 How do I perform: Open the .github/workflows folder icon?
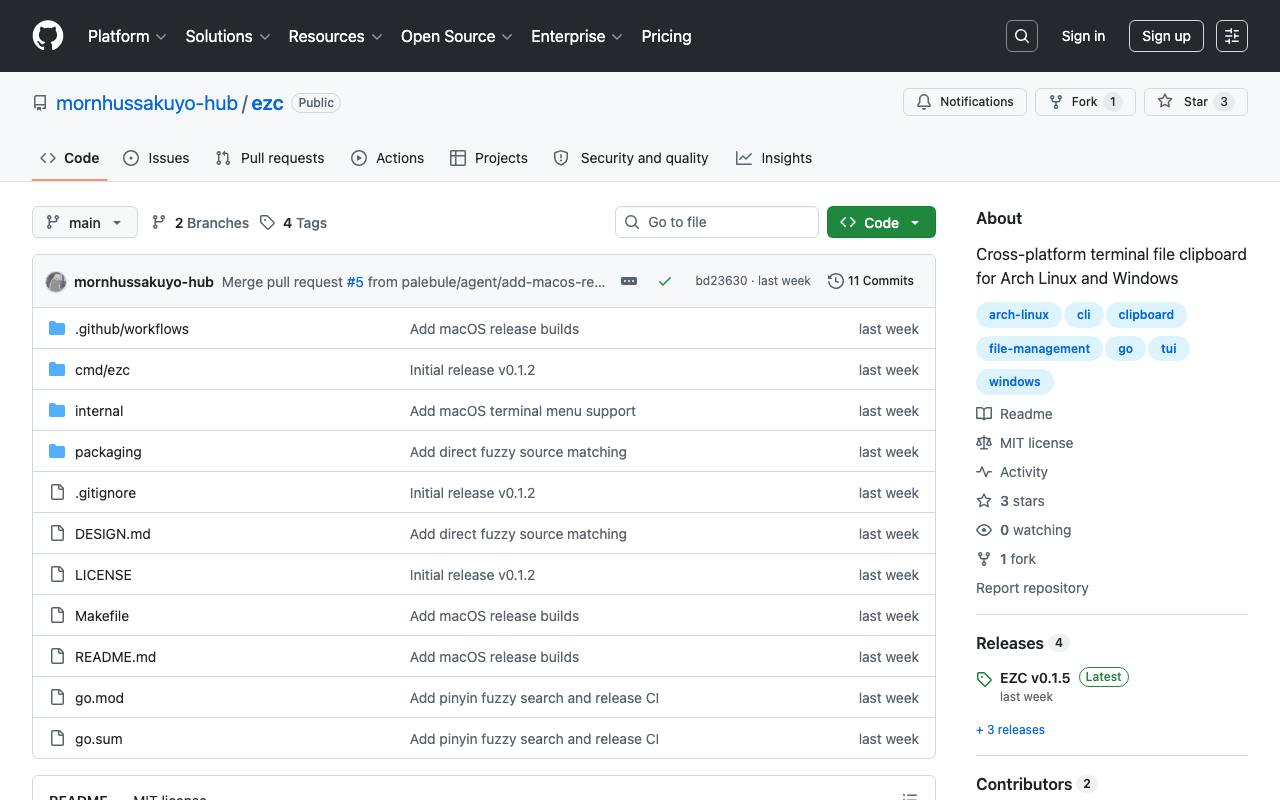tap(57, 329)
